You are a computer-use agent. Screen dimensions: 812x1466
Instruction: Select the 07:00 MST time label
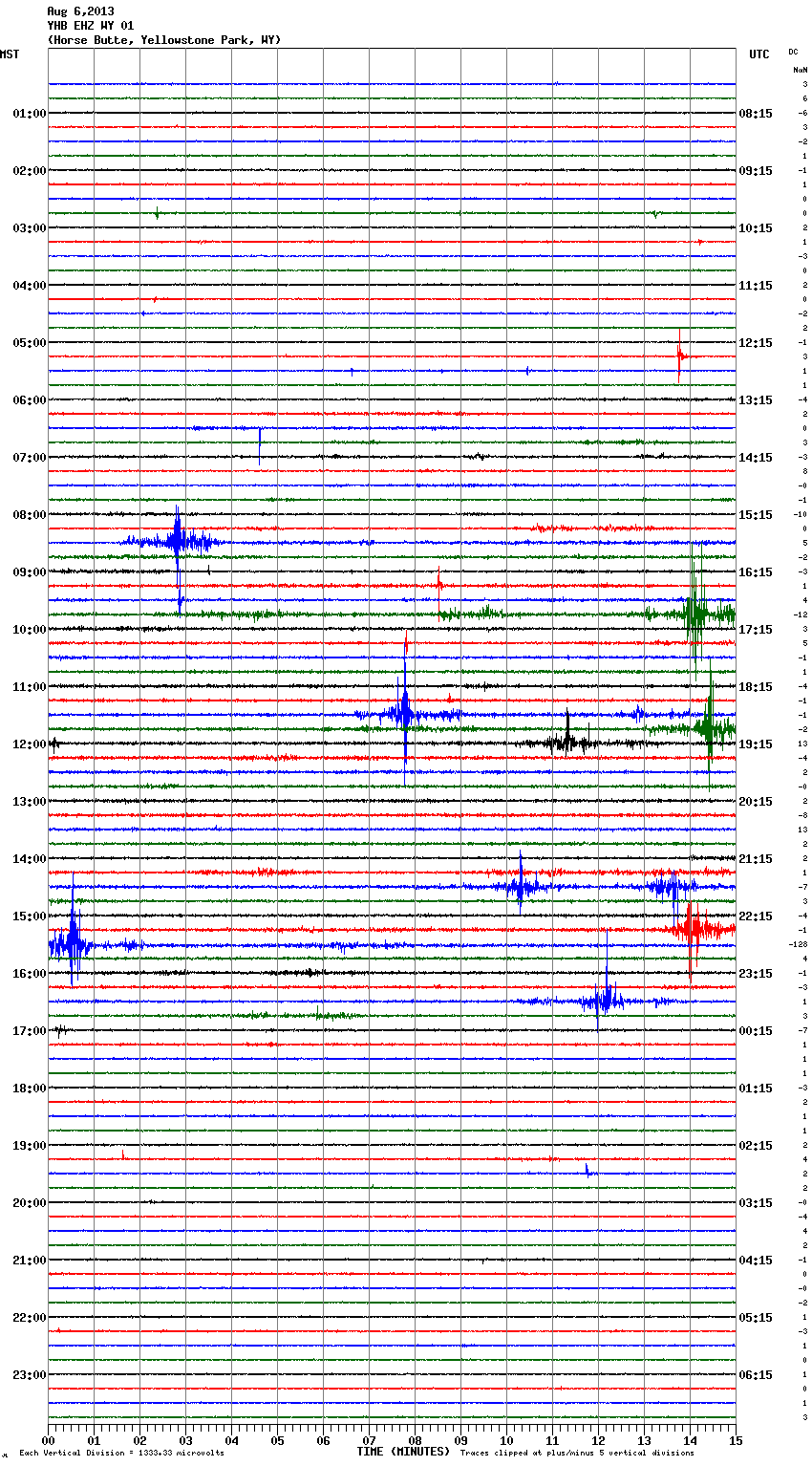[29, 458]
